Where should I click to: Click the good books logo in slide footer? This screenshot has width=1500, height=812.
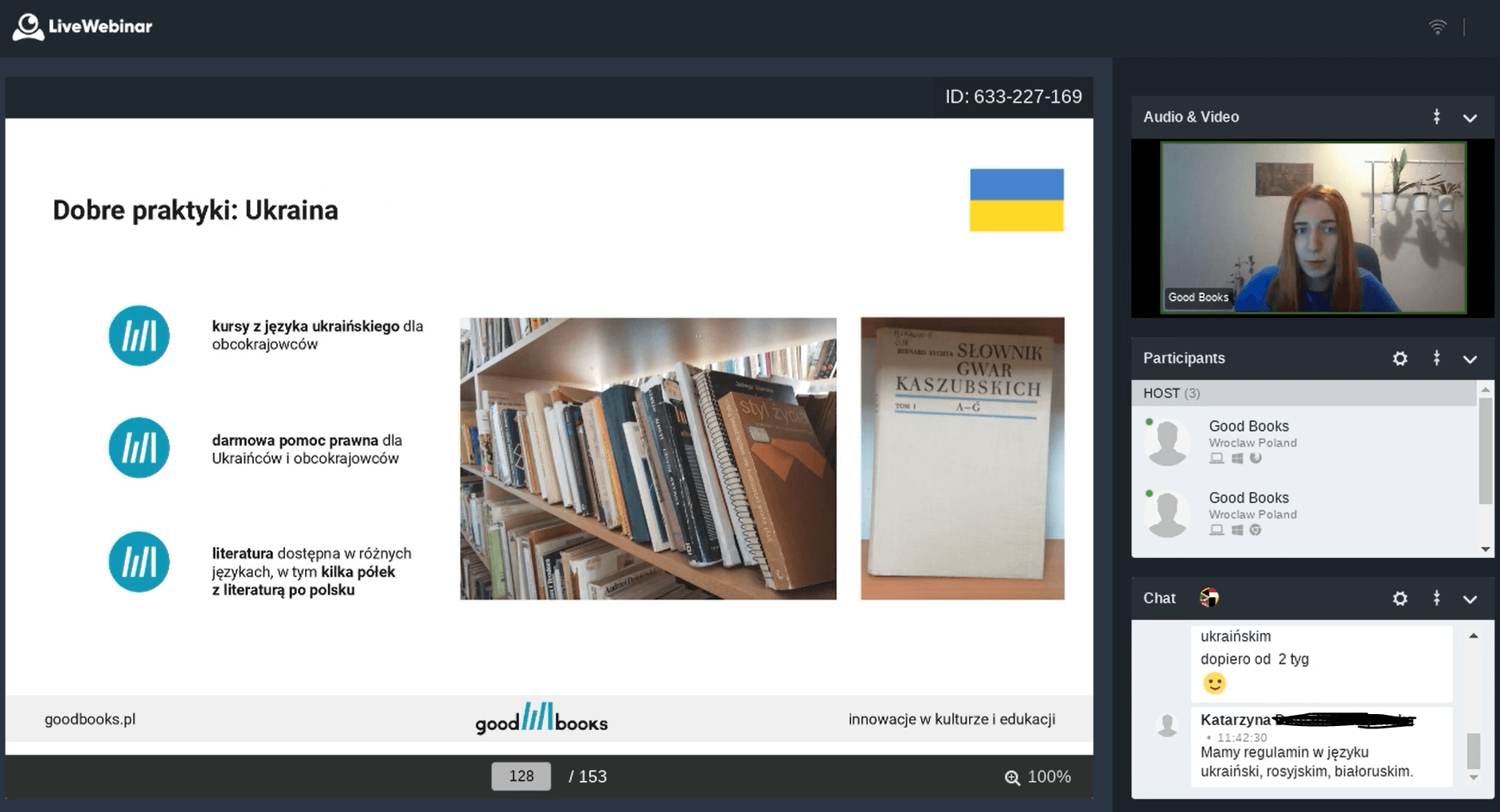pyautogui.click(x=541, y=719)
